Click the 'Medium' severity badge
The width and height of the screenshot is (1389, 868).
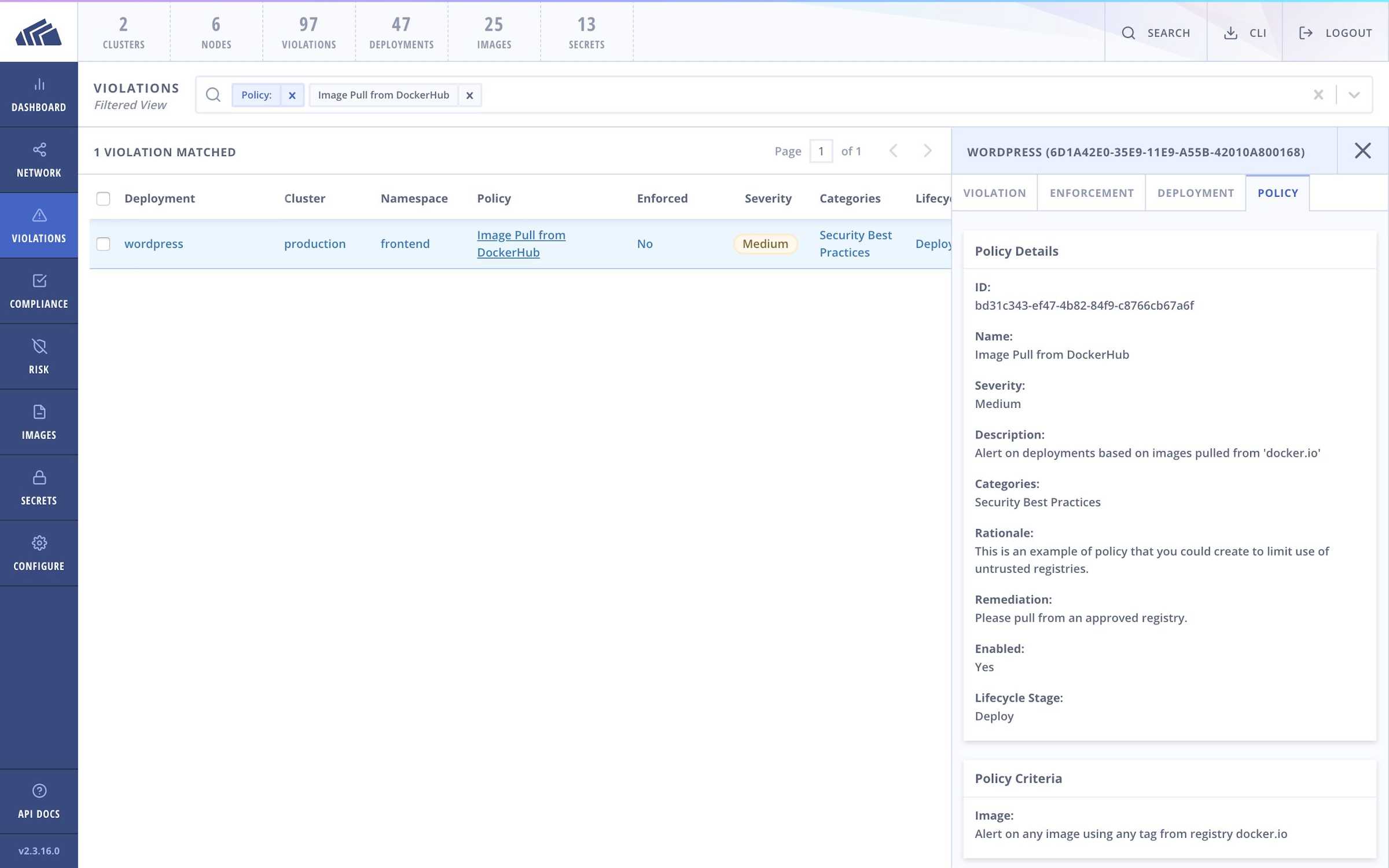[765, 244]
